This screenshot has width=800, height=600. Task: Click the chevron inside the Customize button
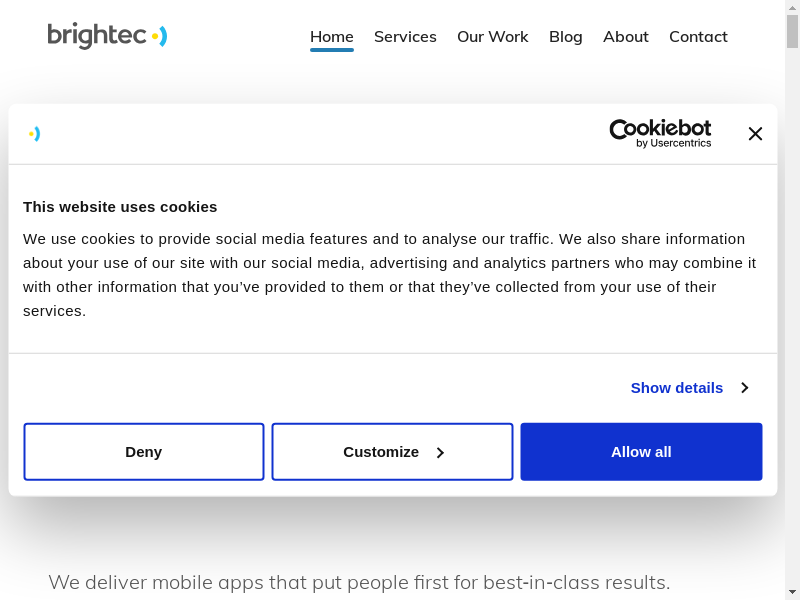[x=439, y=453]
